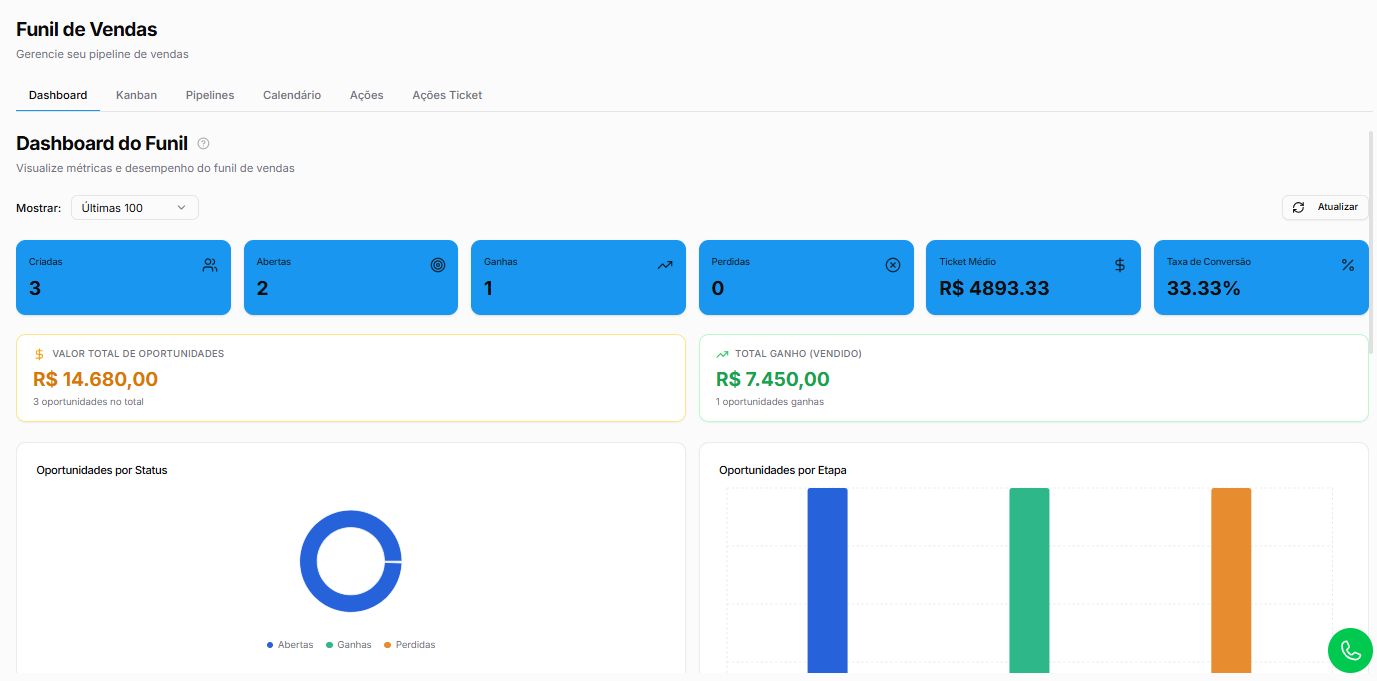Screen dimensions: 1377x681
Task: Click the help icon beside Dashboard do Funil
Action: (204, 144)
